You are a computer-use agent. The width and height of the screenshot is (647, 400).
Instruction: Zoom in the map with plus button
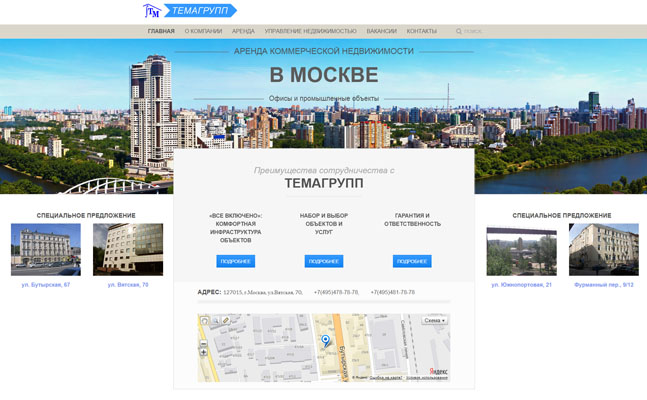tap(203, 352)
